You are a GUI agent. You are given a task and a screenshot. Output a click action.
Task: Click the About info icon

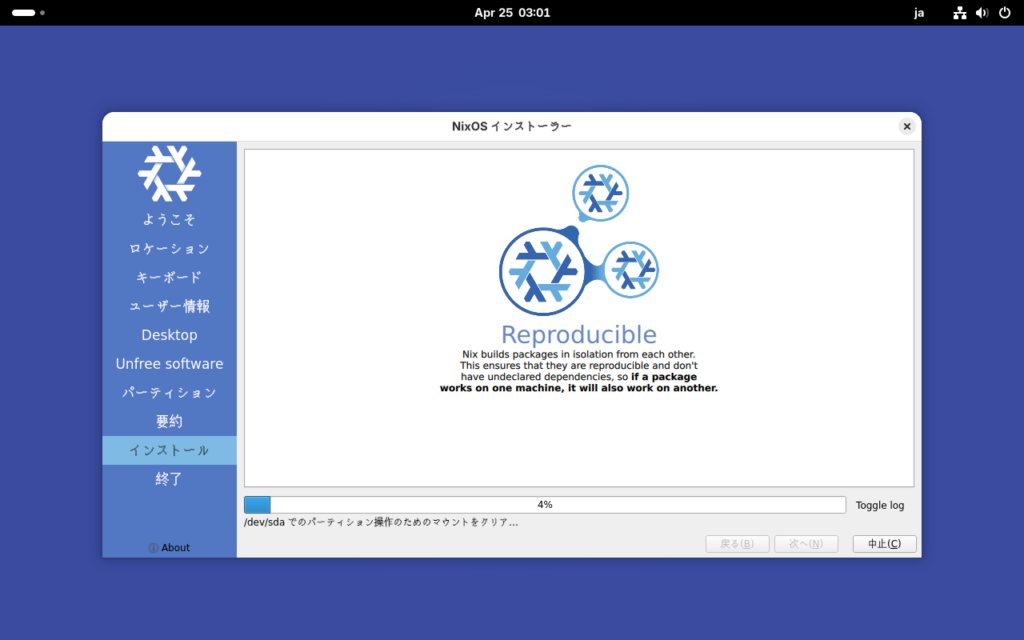point(153,548)
